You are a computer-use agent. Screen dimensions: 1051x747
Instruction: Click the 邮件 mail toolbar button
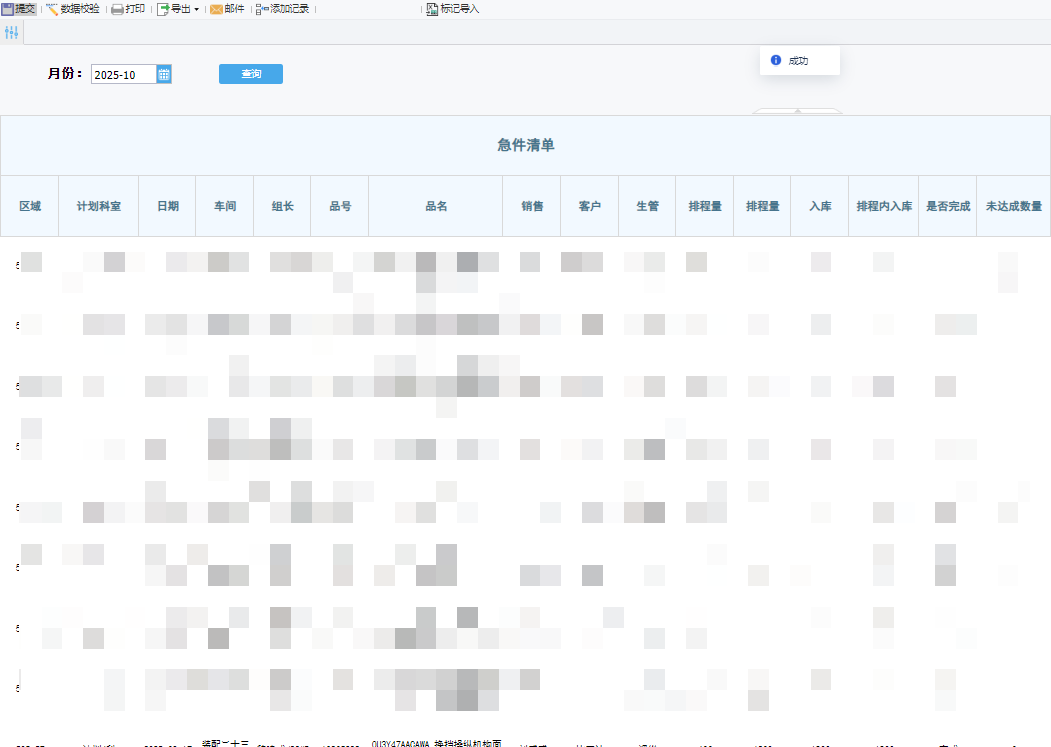(227, 9)
